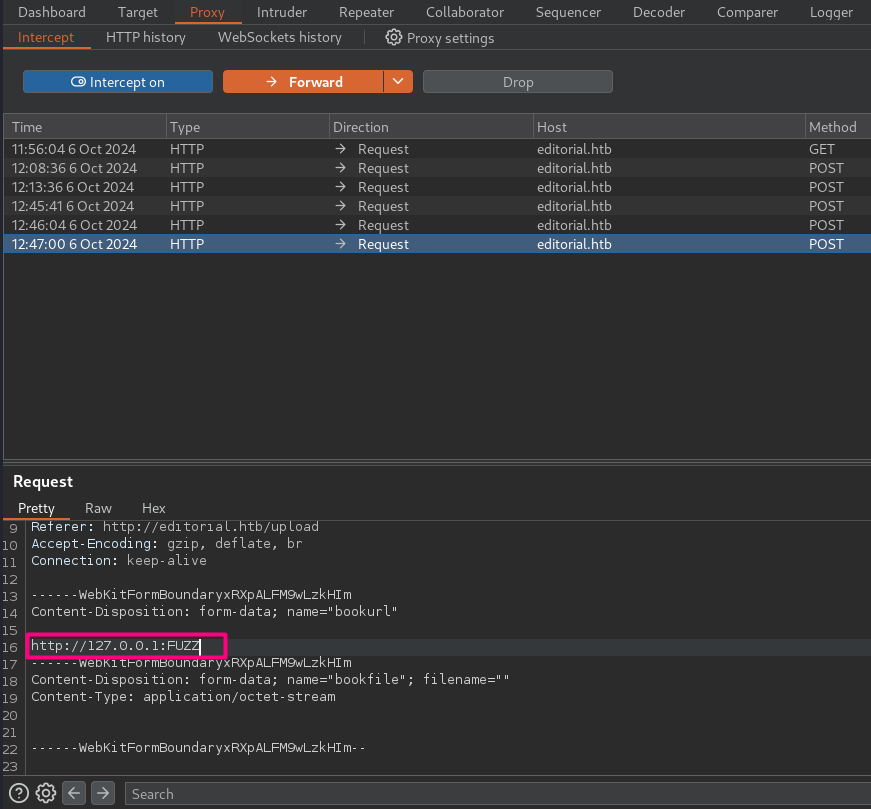Open the help question mark icon
Image resolution: width=871 pixels, height=809 pixels.
pyautogui.click(x=18, y=793)
